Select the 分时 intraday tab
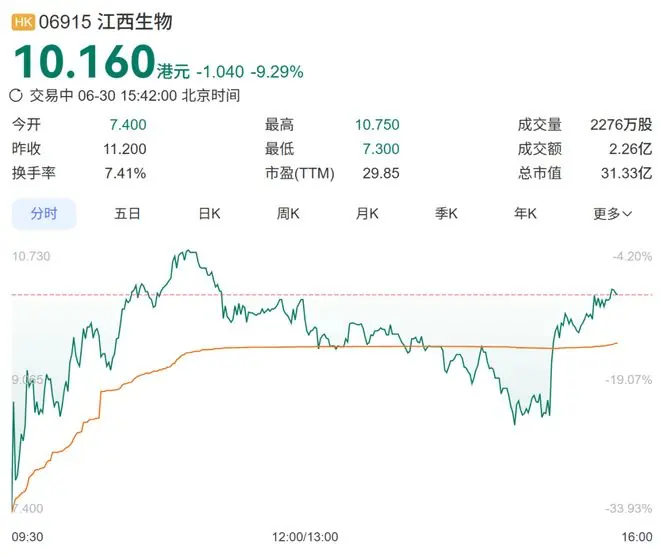Screen dimensions: 660x556 pos(44,213)
